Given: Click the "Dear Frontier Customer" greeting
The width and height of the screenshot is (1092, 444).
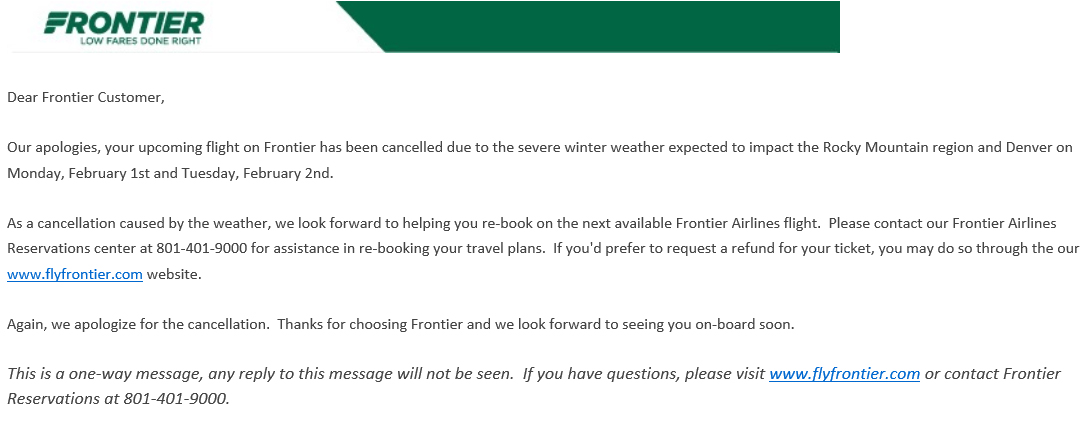Looking at the screenshot, I should (x=86, y=97).
